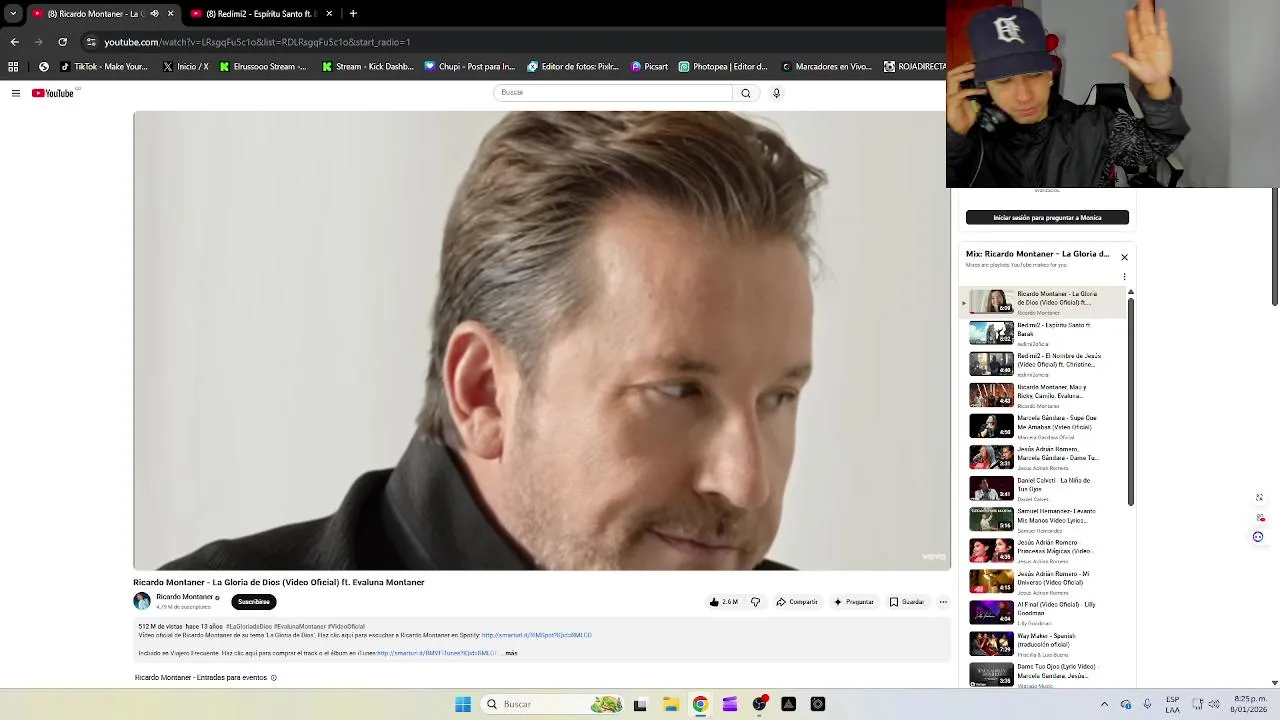Open the Windows Start button
Image resolution: width=1280 pixels, height=720 pixels.
click(463, 704)
